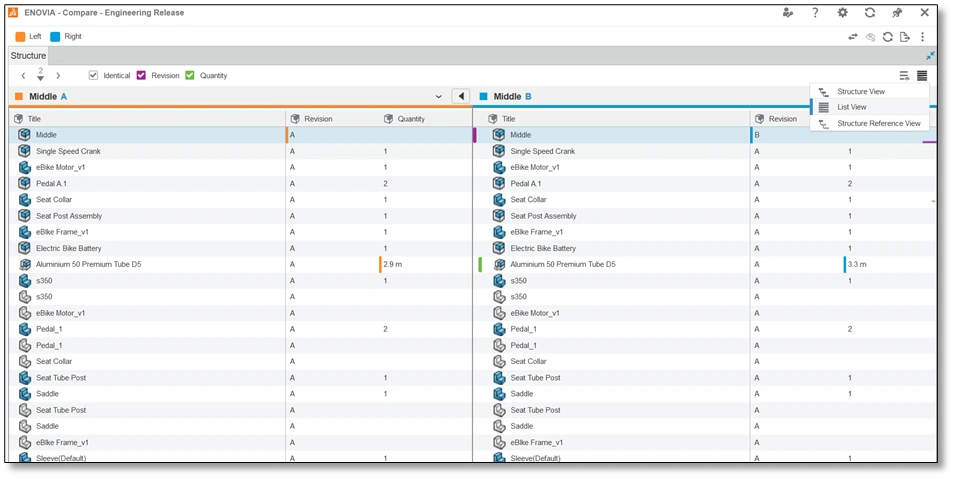Click the Revision column icon in right pane
The height and width of the screenshot is (479, 954).
[x=759, y=119]
